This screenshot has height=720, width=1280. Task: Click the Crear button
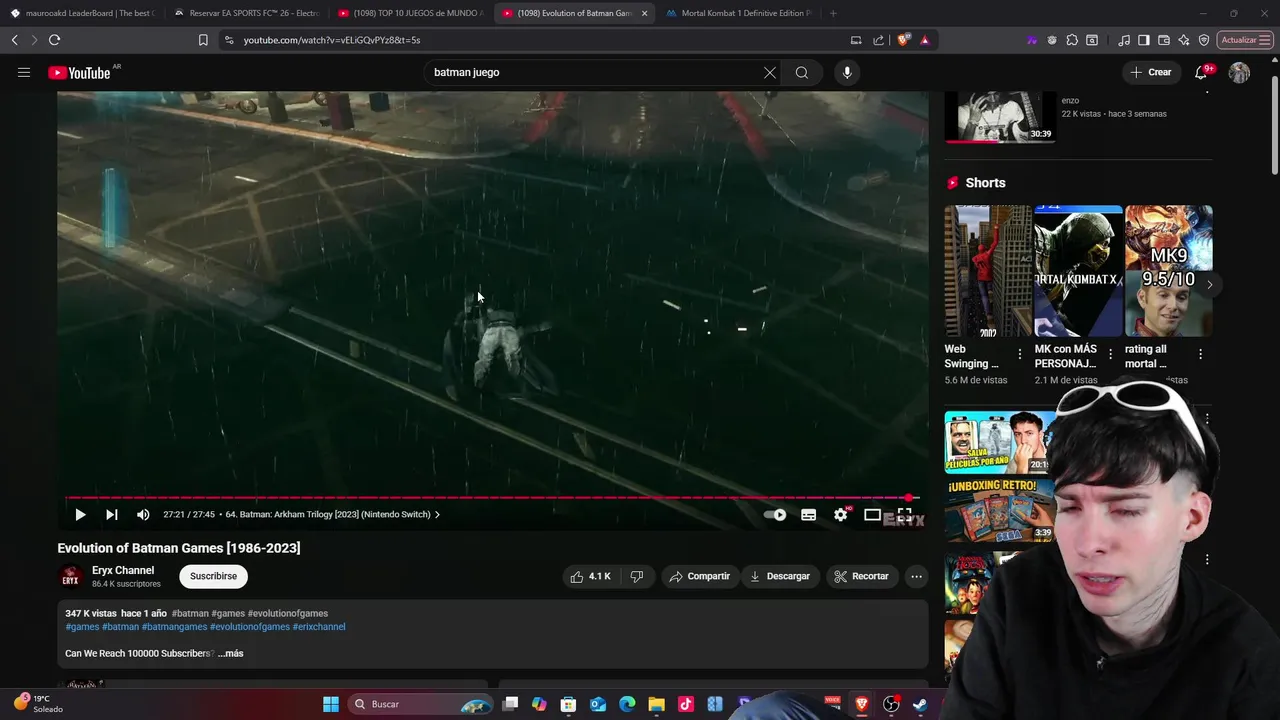(x=1151, y=72)
